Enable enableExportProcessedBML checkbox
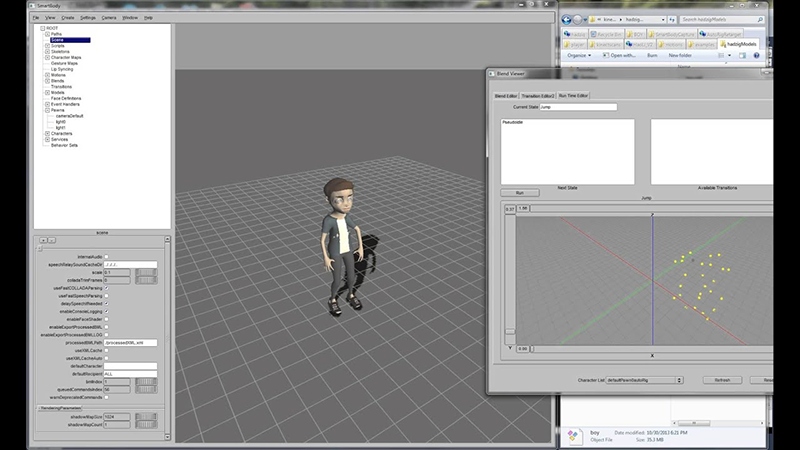Viewport: 800px width, 450px height. point(106,327)
